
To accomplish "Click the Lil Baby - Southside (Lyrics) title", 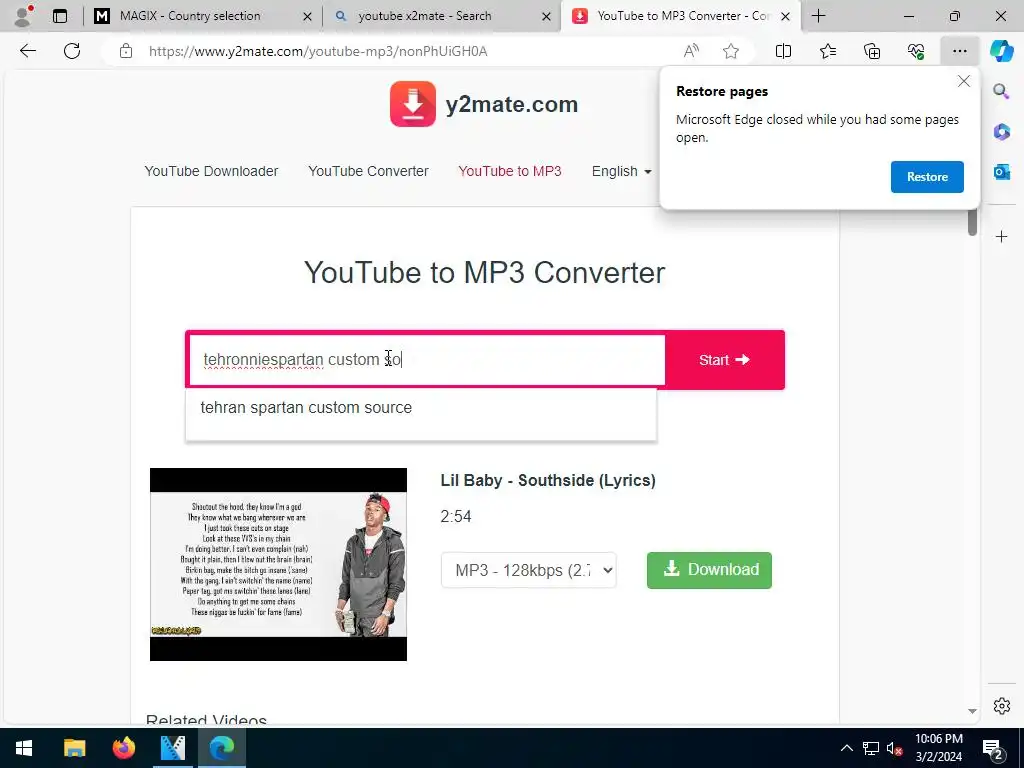I will [548, 481].
